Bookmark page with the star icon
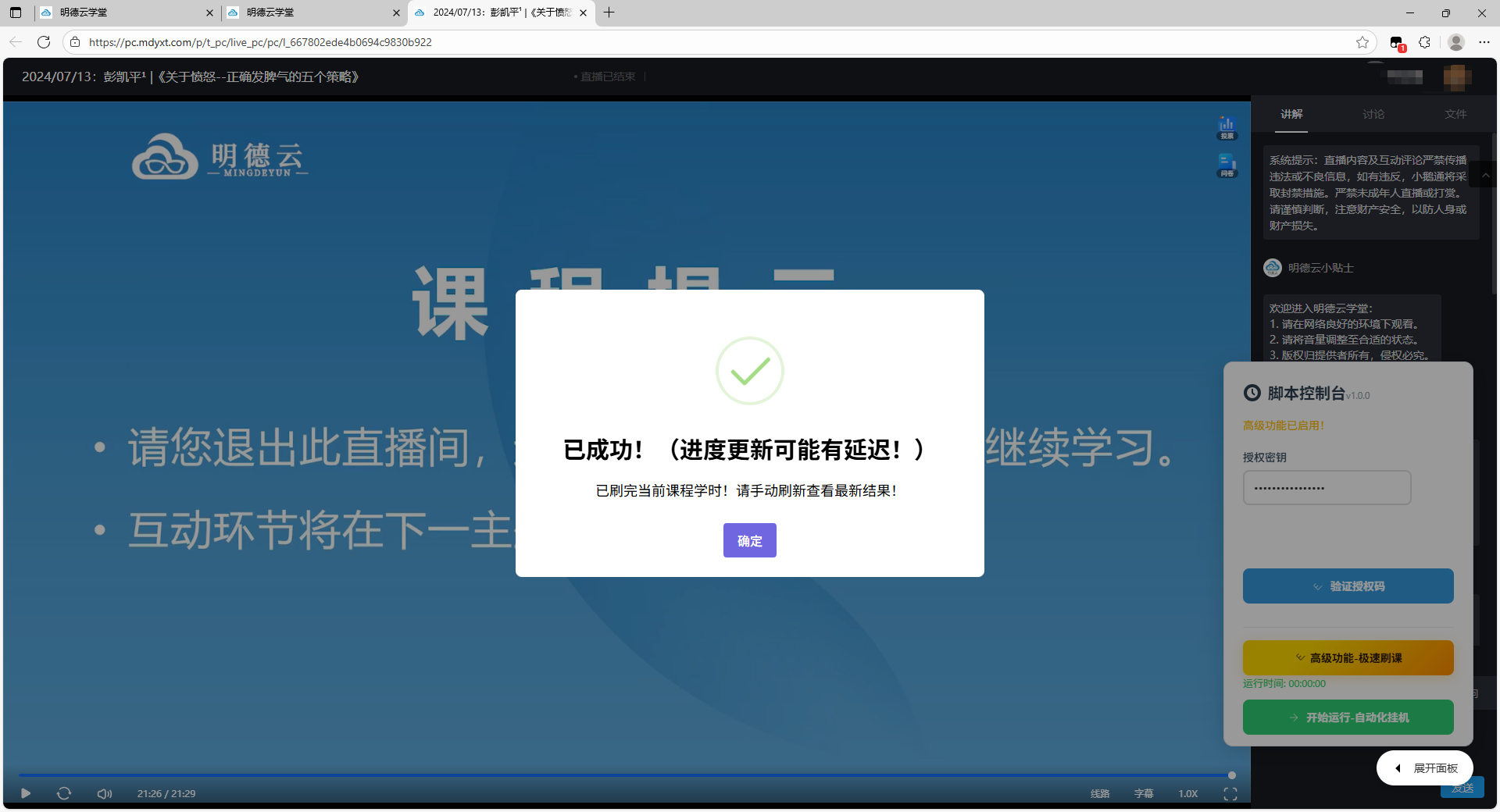This screenshot has height=812, width=1500. [x=1362, y=42]
